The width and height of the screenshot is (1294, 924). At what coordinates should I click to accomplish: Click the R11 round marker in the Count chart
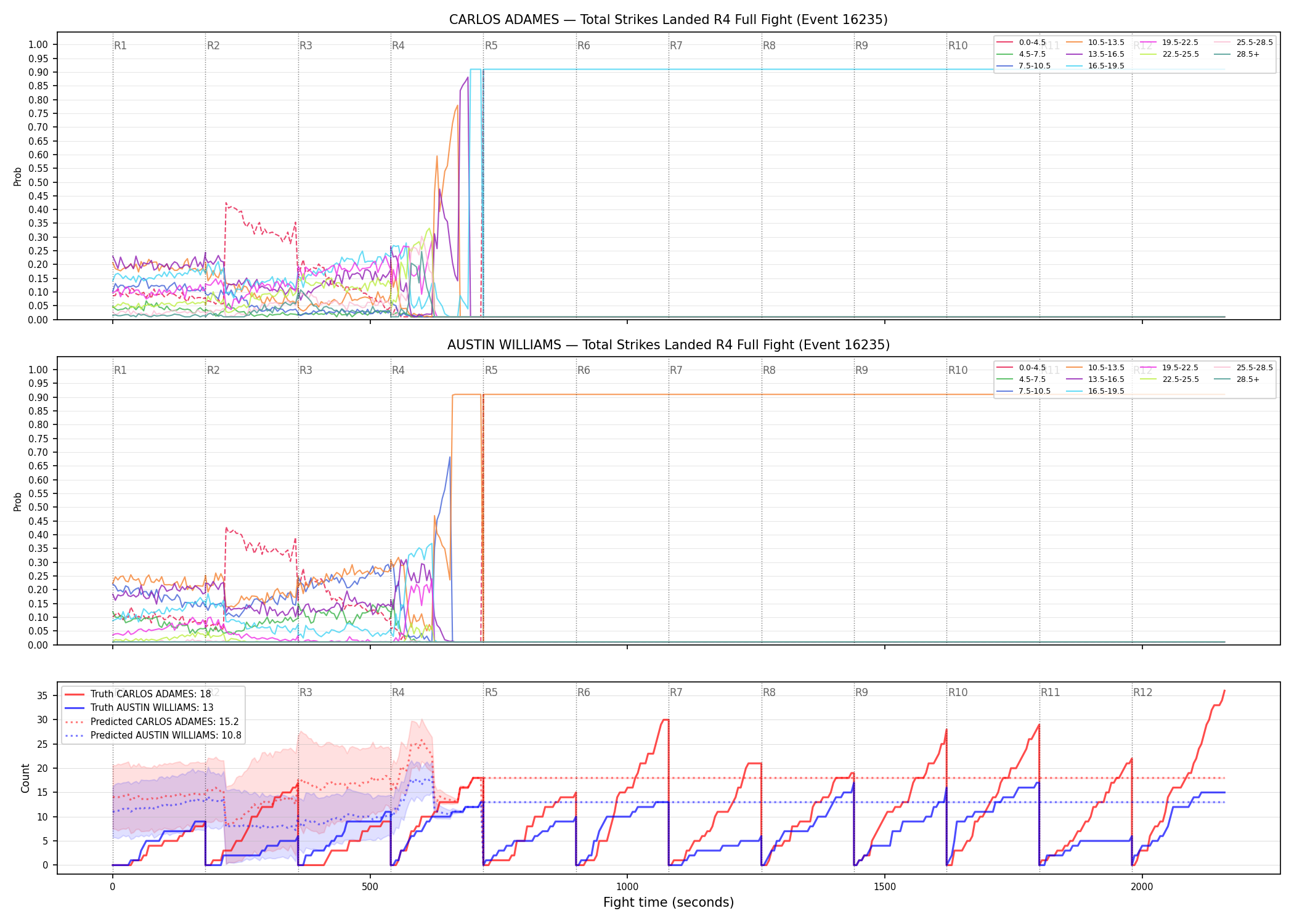1051,692
